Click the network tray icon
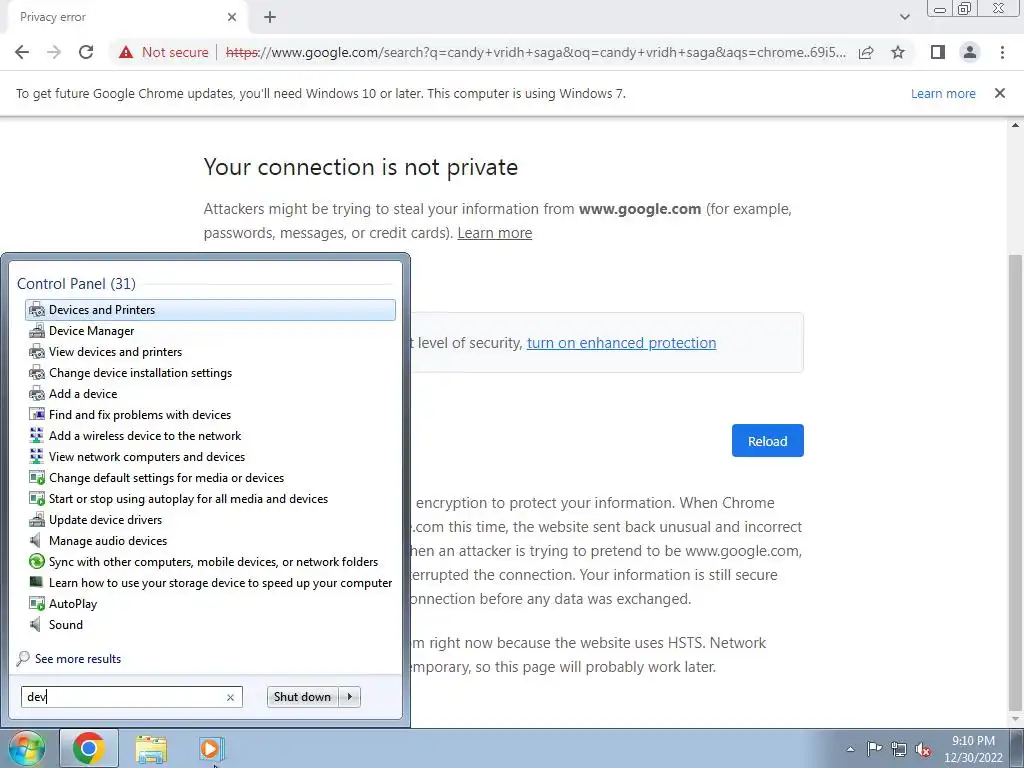 point(899,749)
